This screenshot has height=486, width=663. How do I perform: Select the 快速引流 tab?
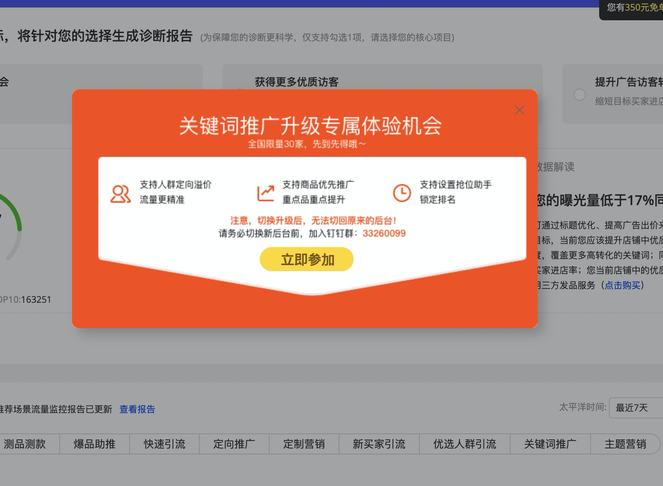pyautogui.click(x=165, y=444)
